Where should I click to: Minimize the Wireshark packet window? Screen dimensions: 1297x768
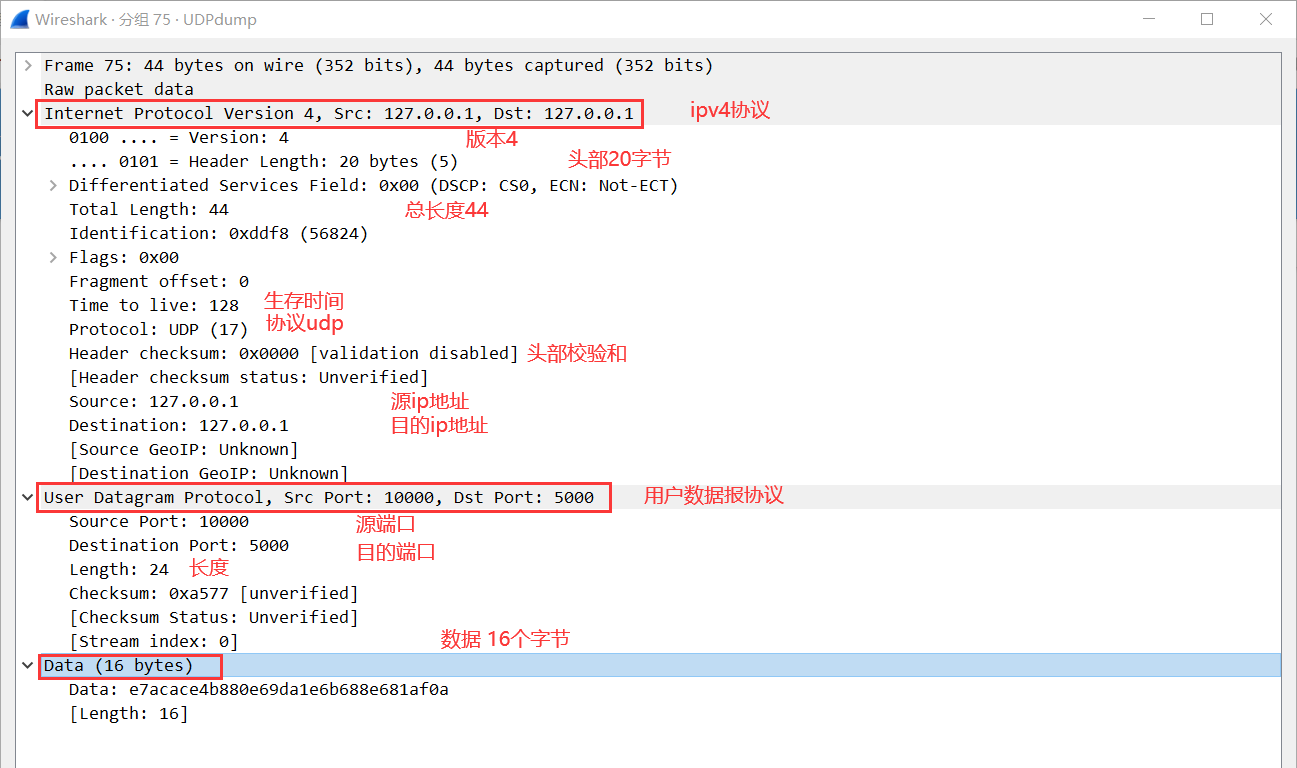coord(1150,19)
